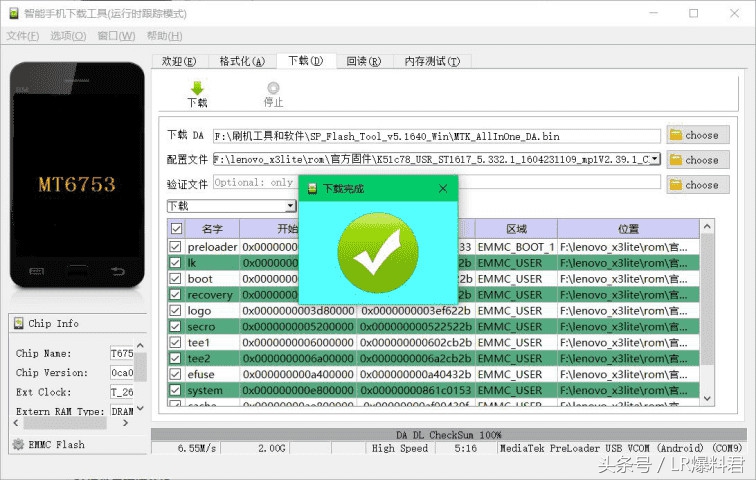Image resolution: width=756 pixels, height=480 pixels.
Task: Uncheck the logo partition checkbox
Action: pyautogui.click(x=176, y=310)
